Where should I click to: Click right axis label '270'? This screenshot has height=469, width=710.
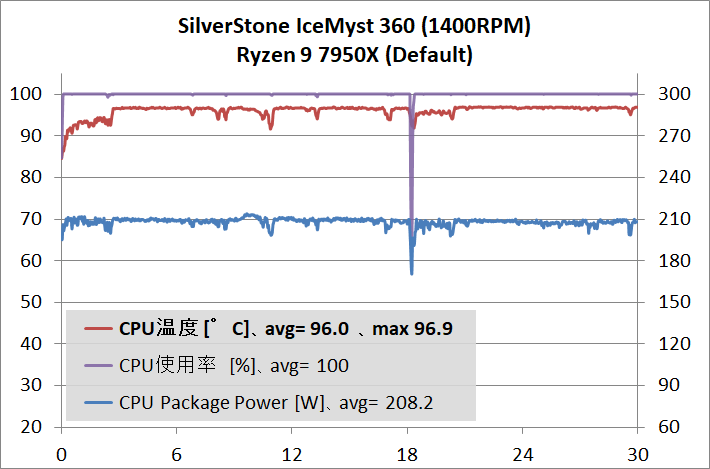(674, 136)
